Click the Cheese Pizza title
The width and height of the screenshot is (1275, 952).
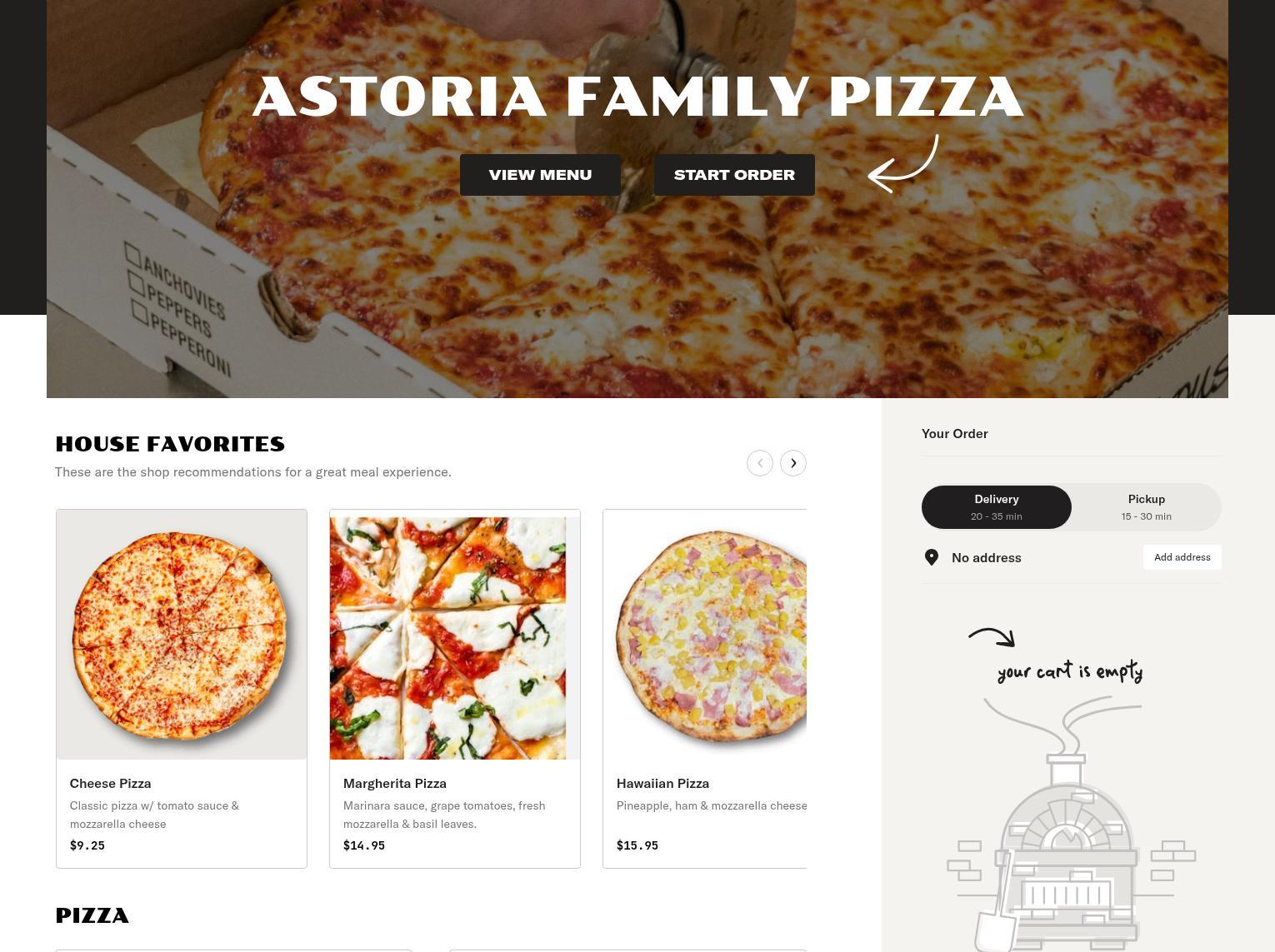[x=110, y=783]
